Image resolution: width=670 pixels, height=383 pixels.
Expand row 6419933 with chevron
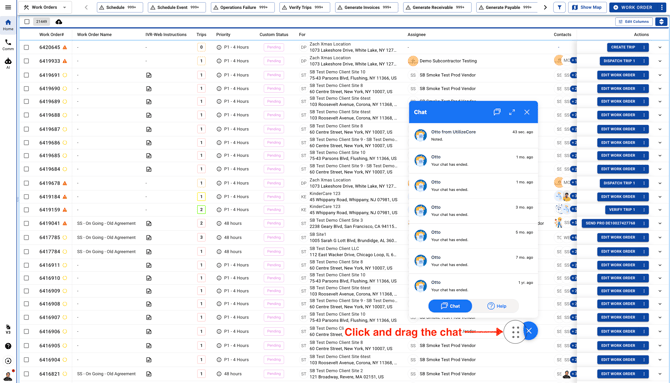[x=660, y=61]
